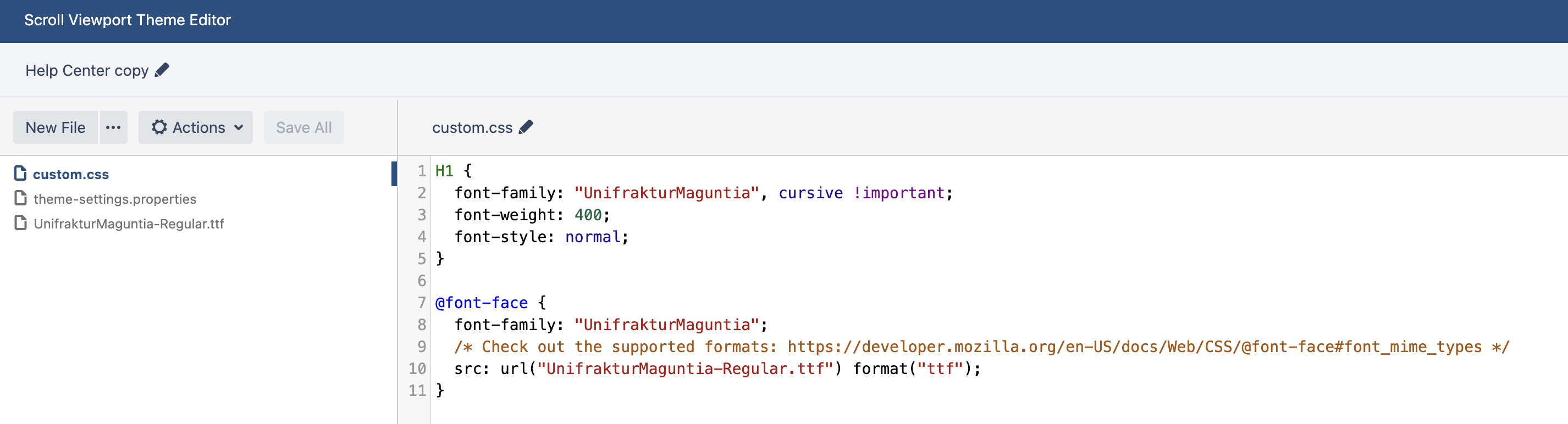
Task: Click the theme-settings.properties file icon
Action: pos(21,198)
